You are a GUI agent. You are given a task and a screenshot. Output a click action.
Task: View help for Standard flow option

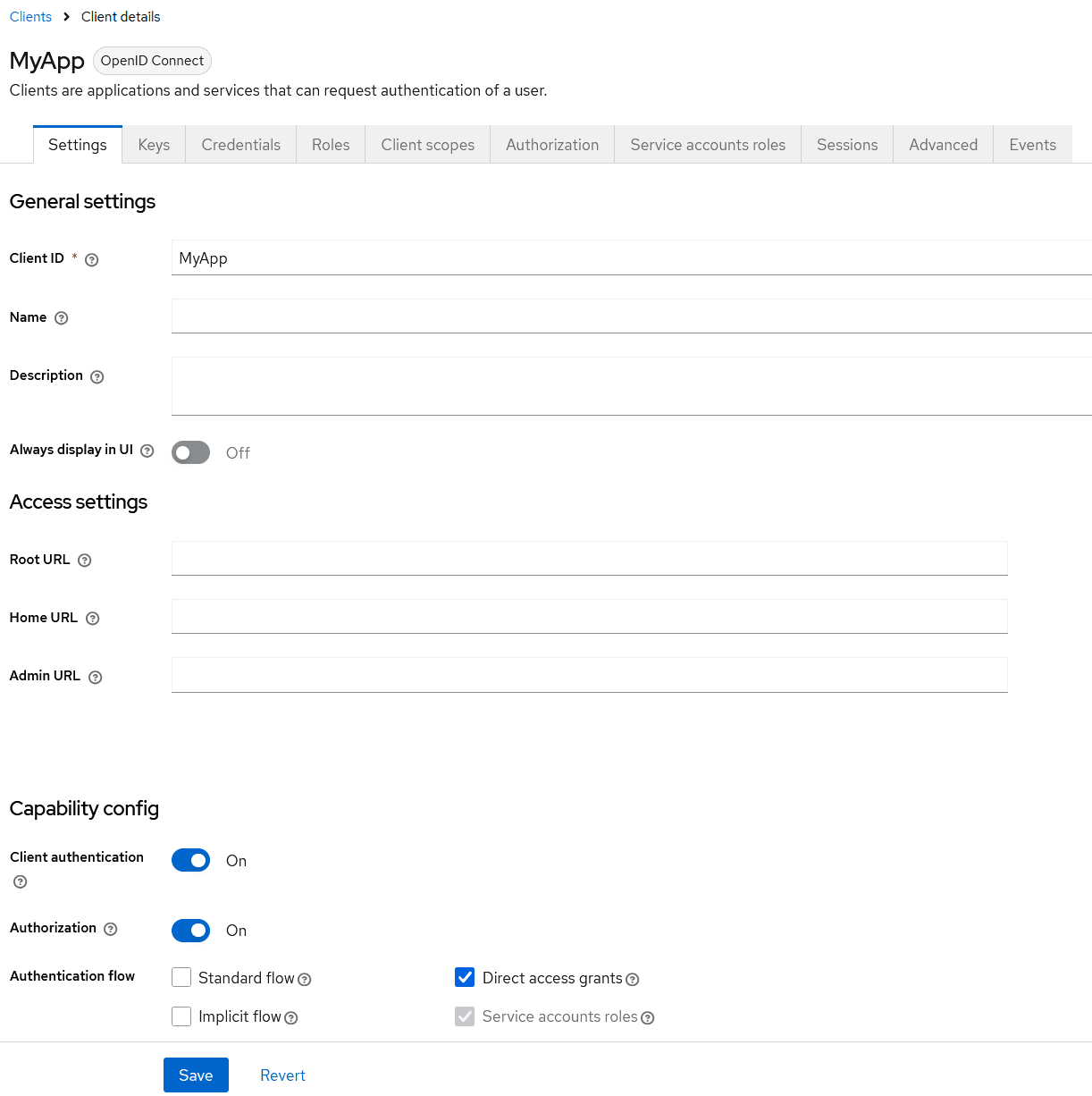(x=305, y=979)
